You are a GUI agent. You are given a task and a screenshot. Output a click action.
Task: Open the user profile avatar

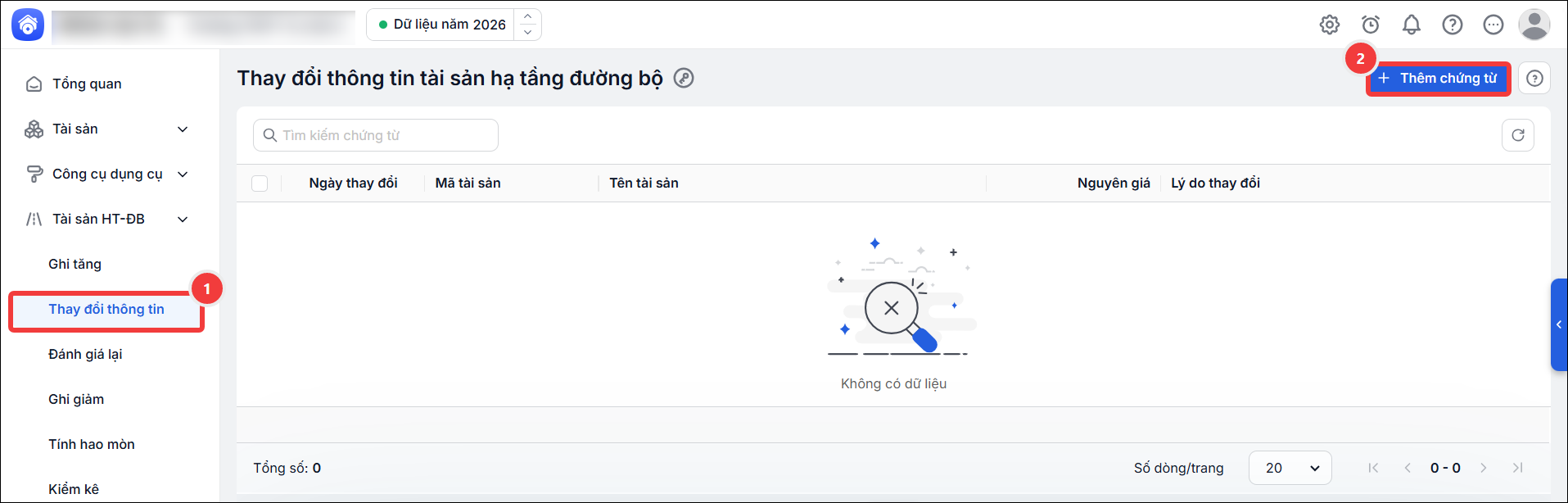pos(1534,25)
